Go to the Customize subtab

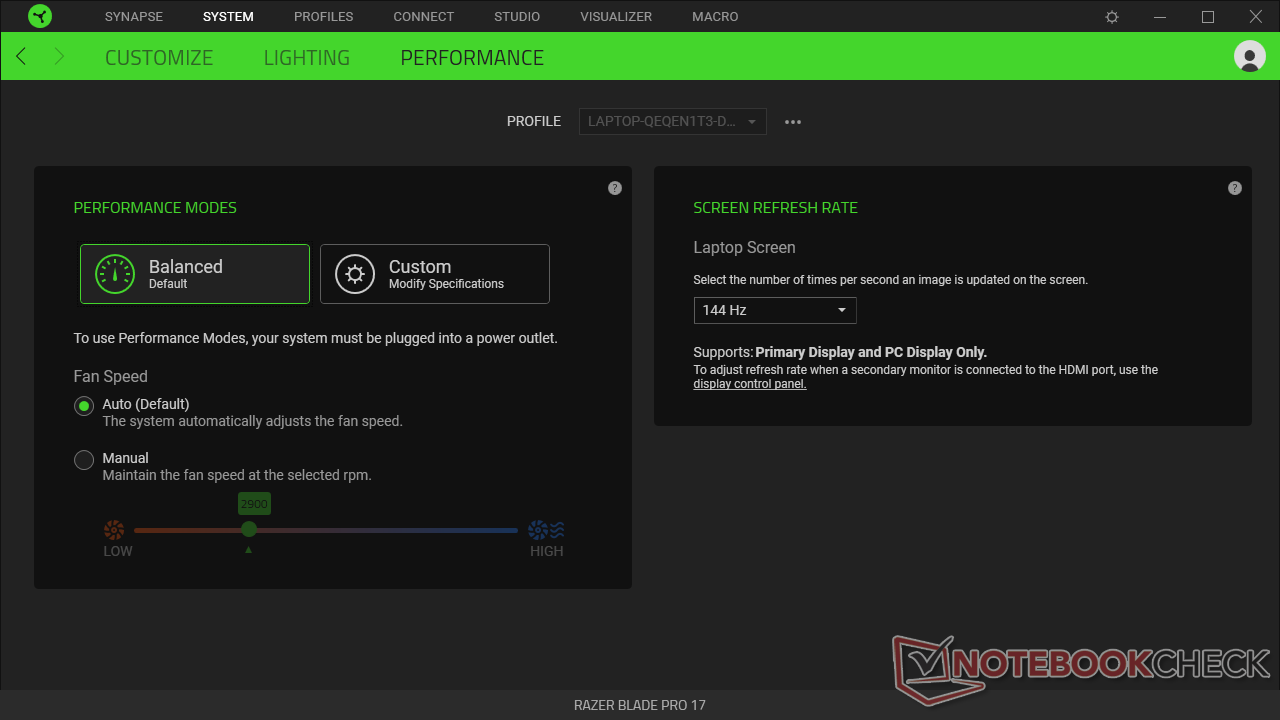pyautogui.click(x=159, y=58)
